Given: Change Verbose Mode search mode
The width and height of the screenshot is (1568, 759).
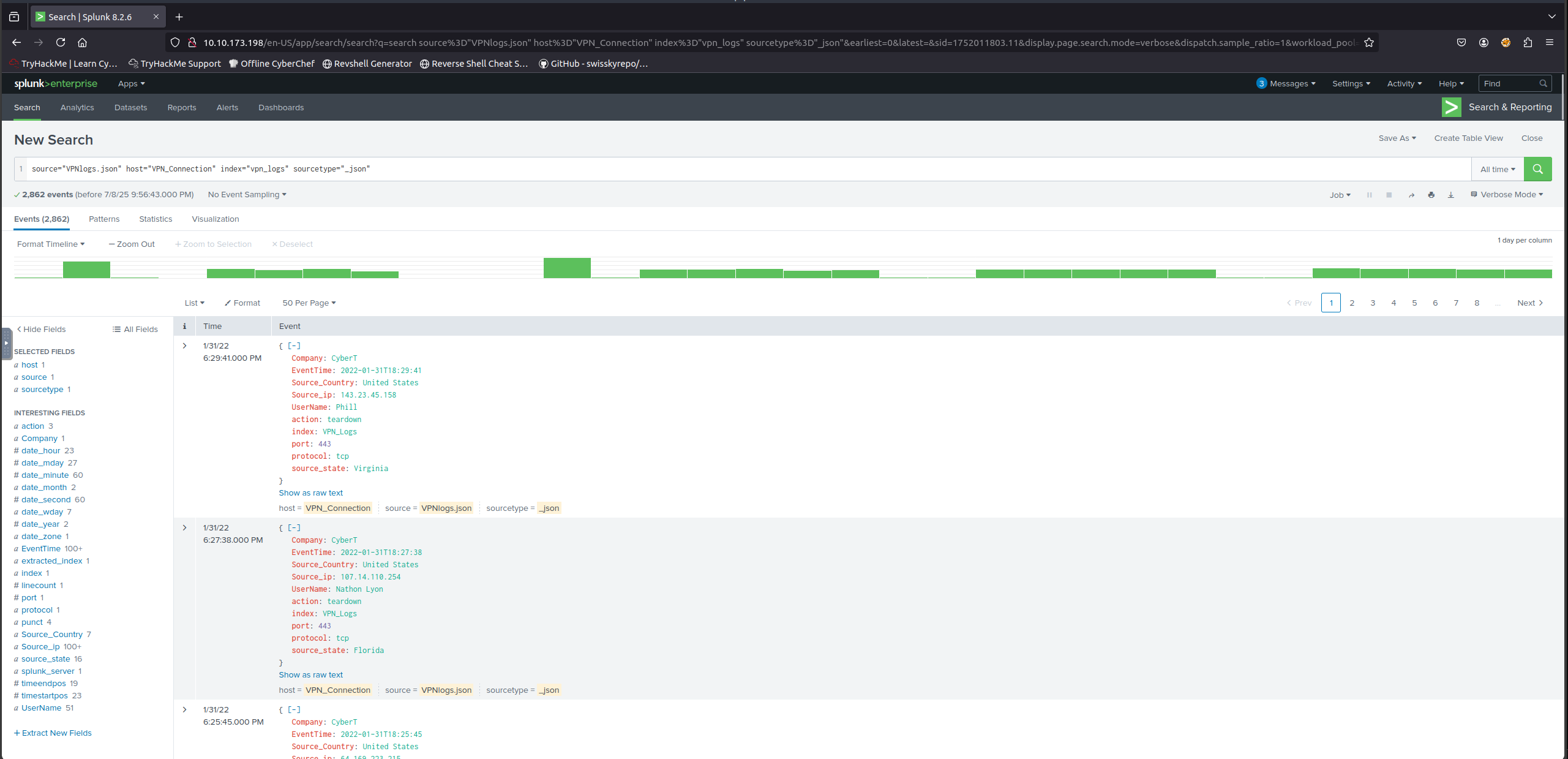Looking at the screenshot, I should [x=1507, y=194].
